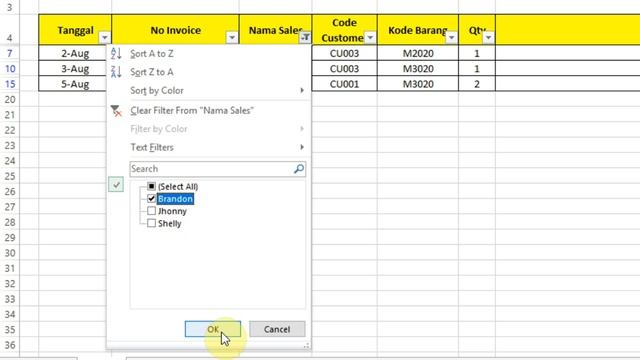Open the Kode Barang filter dropdown
This screenshot has height=360, width=640.
coord(451,38)
